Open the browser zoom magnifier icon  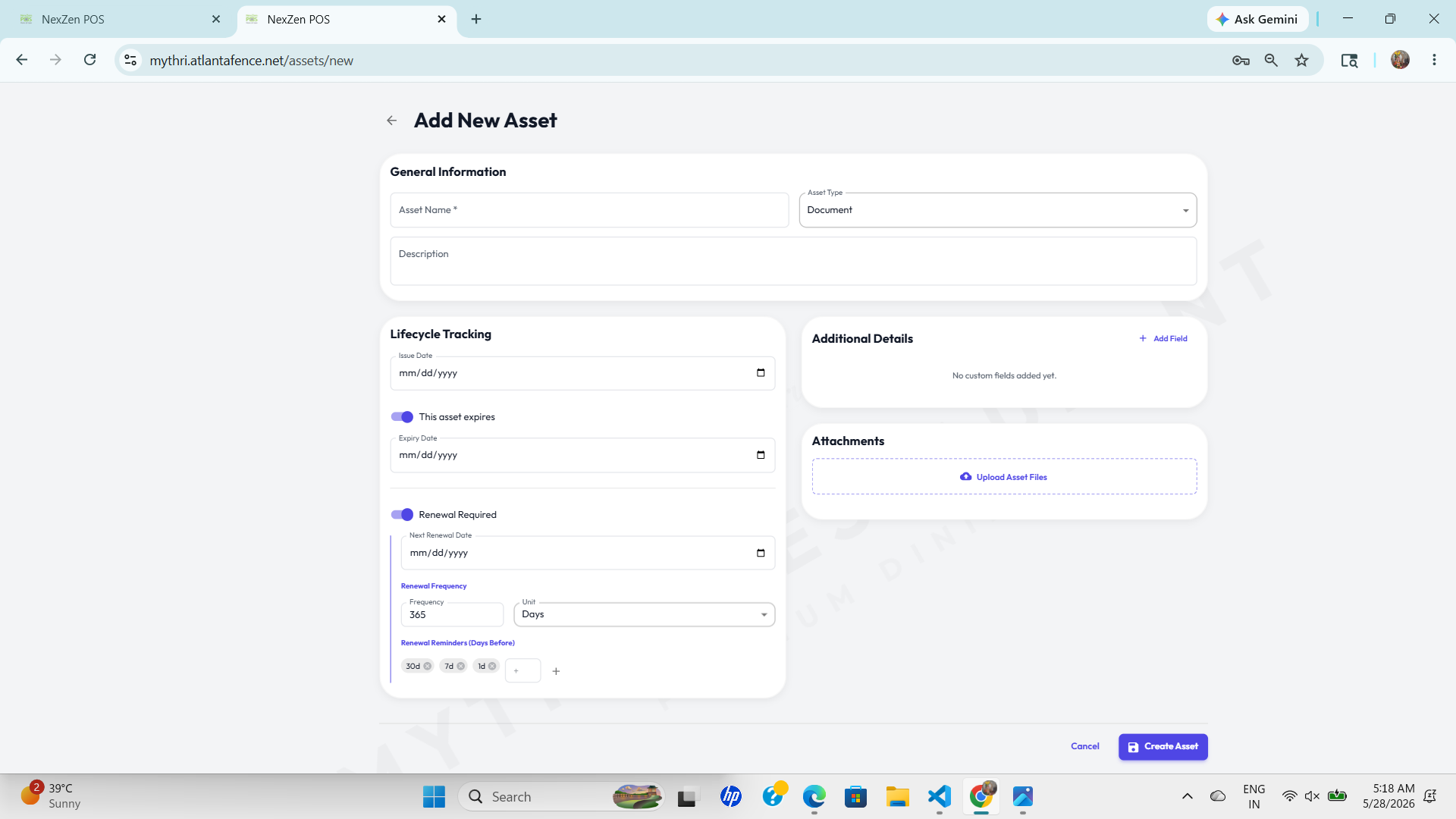[1272, 61]
